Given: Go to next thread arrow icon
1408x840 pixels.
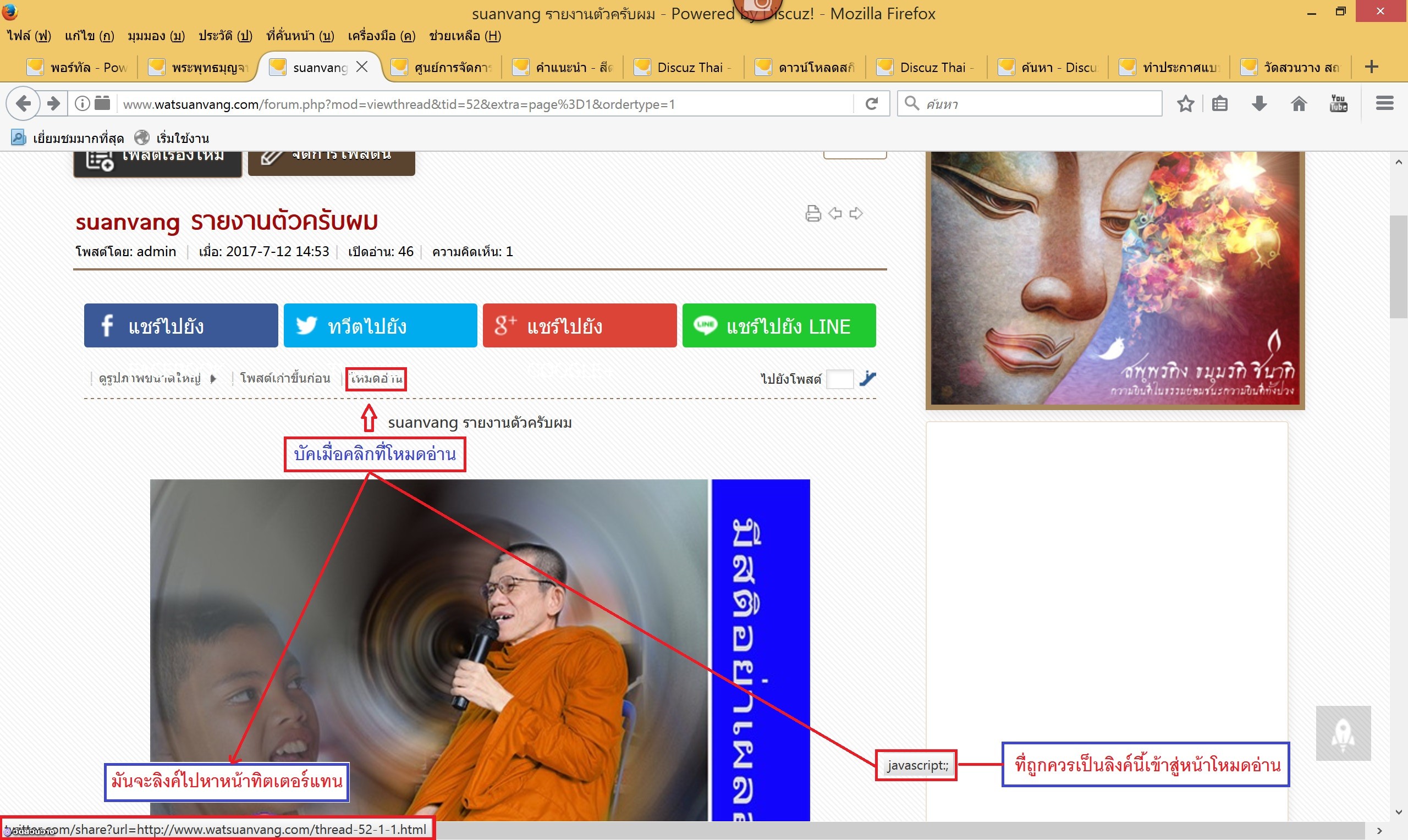Looking at the screenshot, I should [x=856, y=213].
